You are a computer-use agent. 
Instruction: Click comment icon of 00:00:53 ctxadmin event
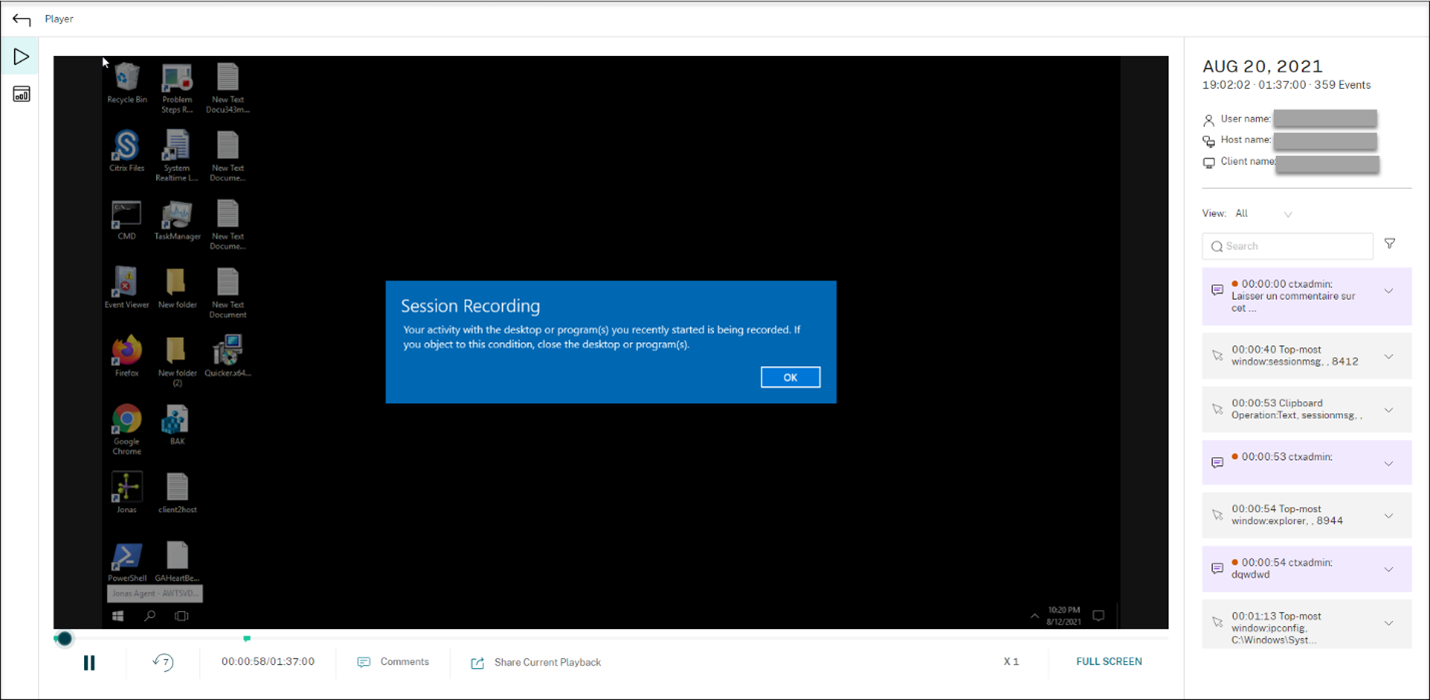coord(1217,462)
